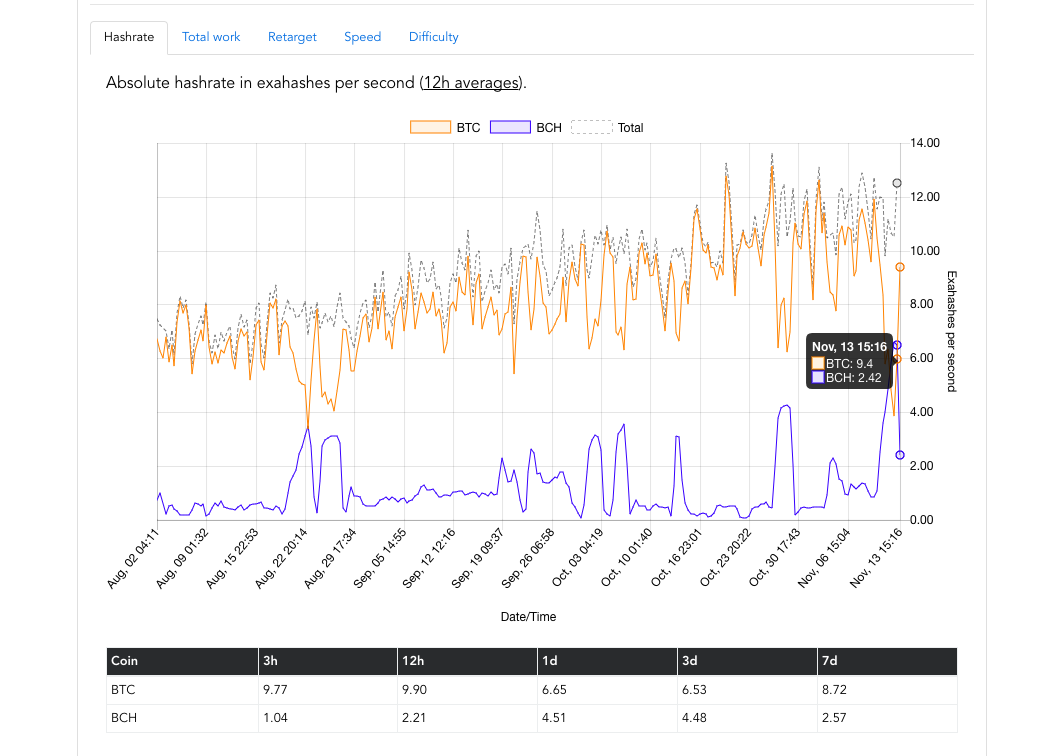The width and height of the screenshot is (1055, 756).
Task: Click BCH 3h value 1.04
Action: (275, 718)
